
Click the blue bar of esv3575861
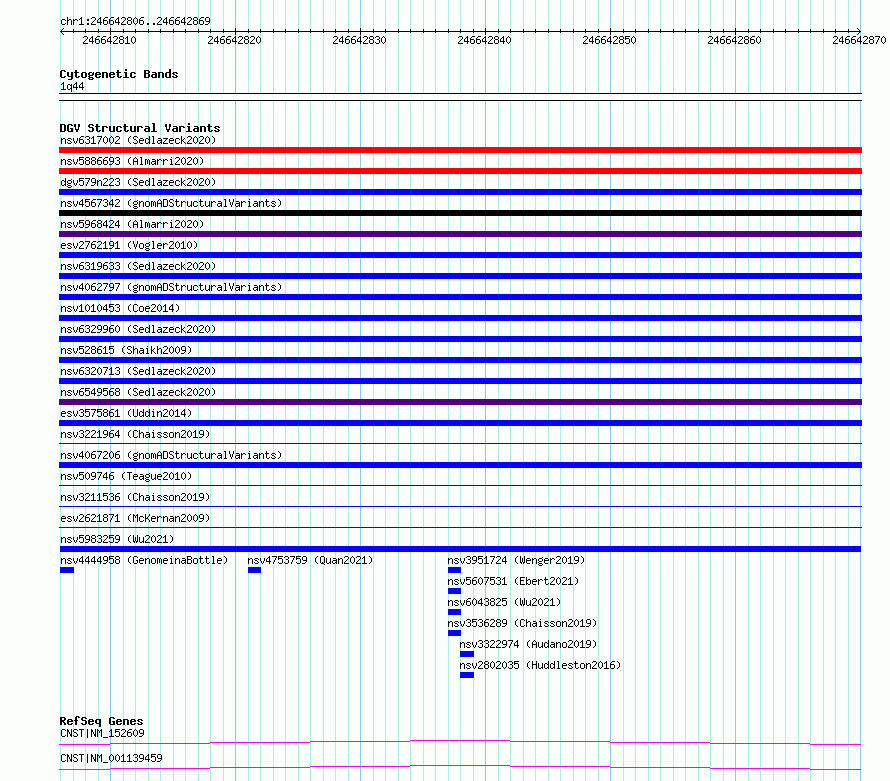click(x=460, y=423)
